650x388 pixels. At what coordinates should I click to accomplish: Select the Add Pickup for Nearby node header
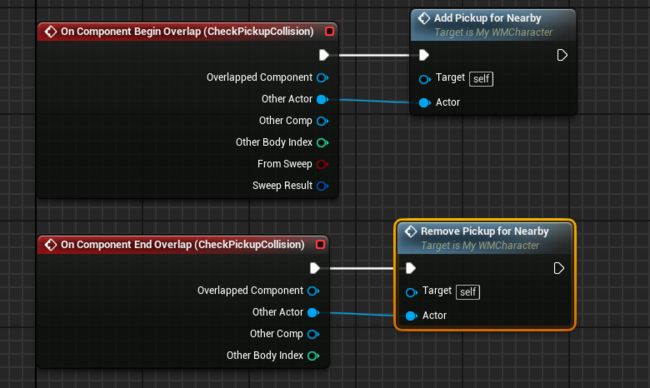click(x=493, y=25)
